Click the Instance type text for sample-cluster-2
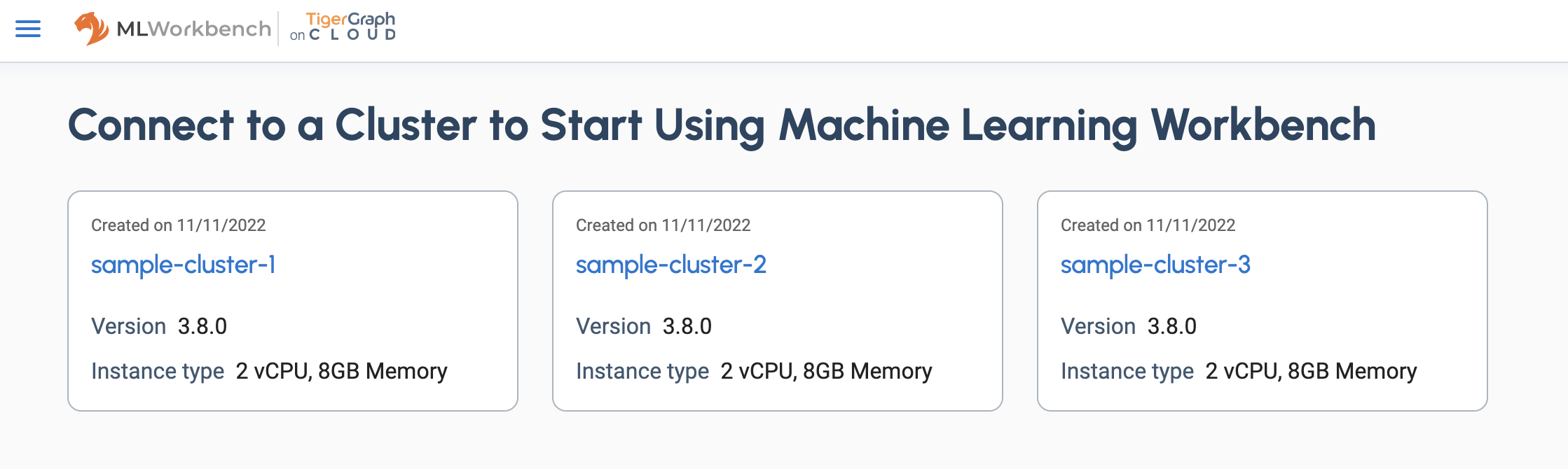The width and height of the screenshot is (1568, 469). click(642, 371)
